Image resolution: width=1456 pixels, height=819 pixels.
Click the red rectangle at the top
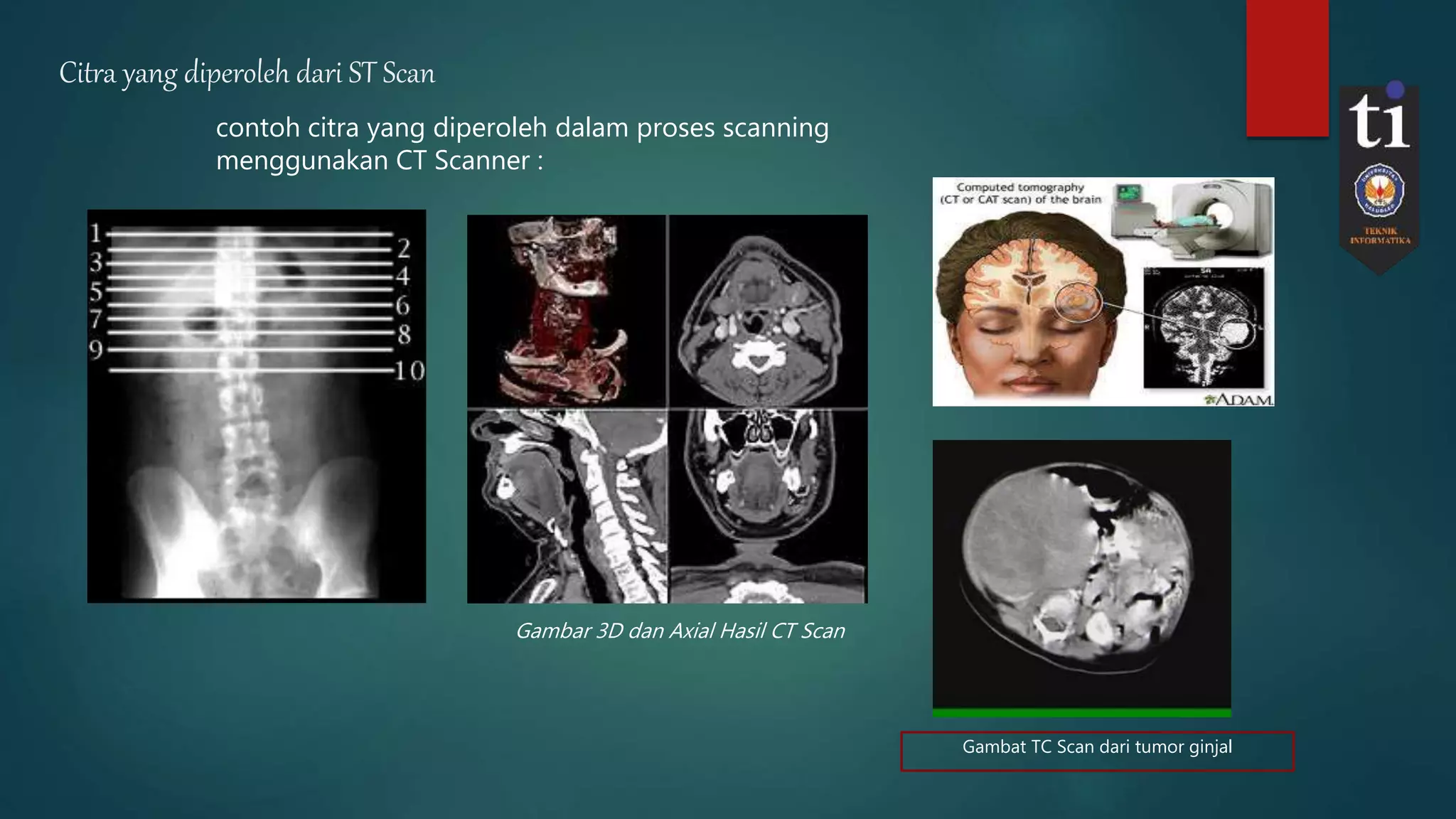click(1287, 68)
